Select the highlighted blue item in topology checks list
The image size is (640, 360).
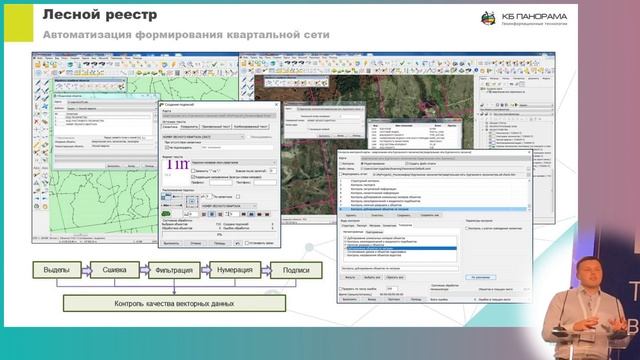401,248
